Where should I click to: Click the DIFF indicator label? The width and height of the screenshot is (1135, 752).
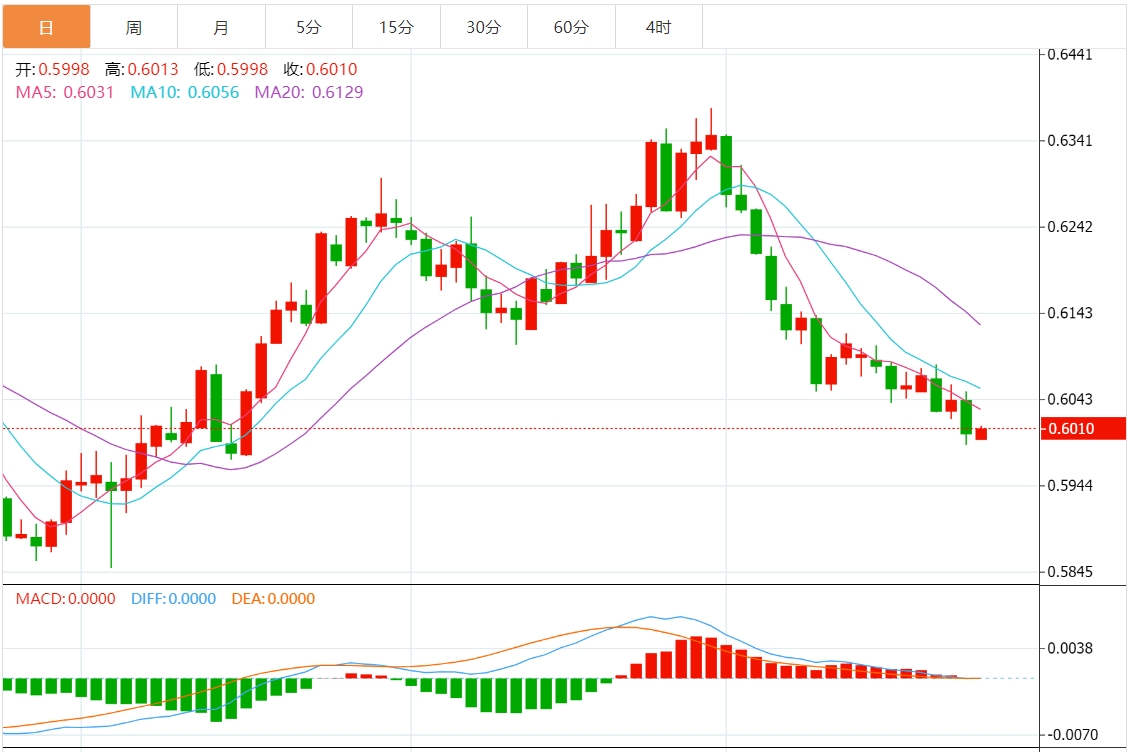[173, 599]
